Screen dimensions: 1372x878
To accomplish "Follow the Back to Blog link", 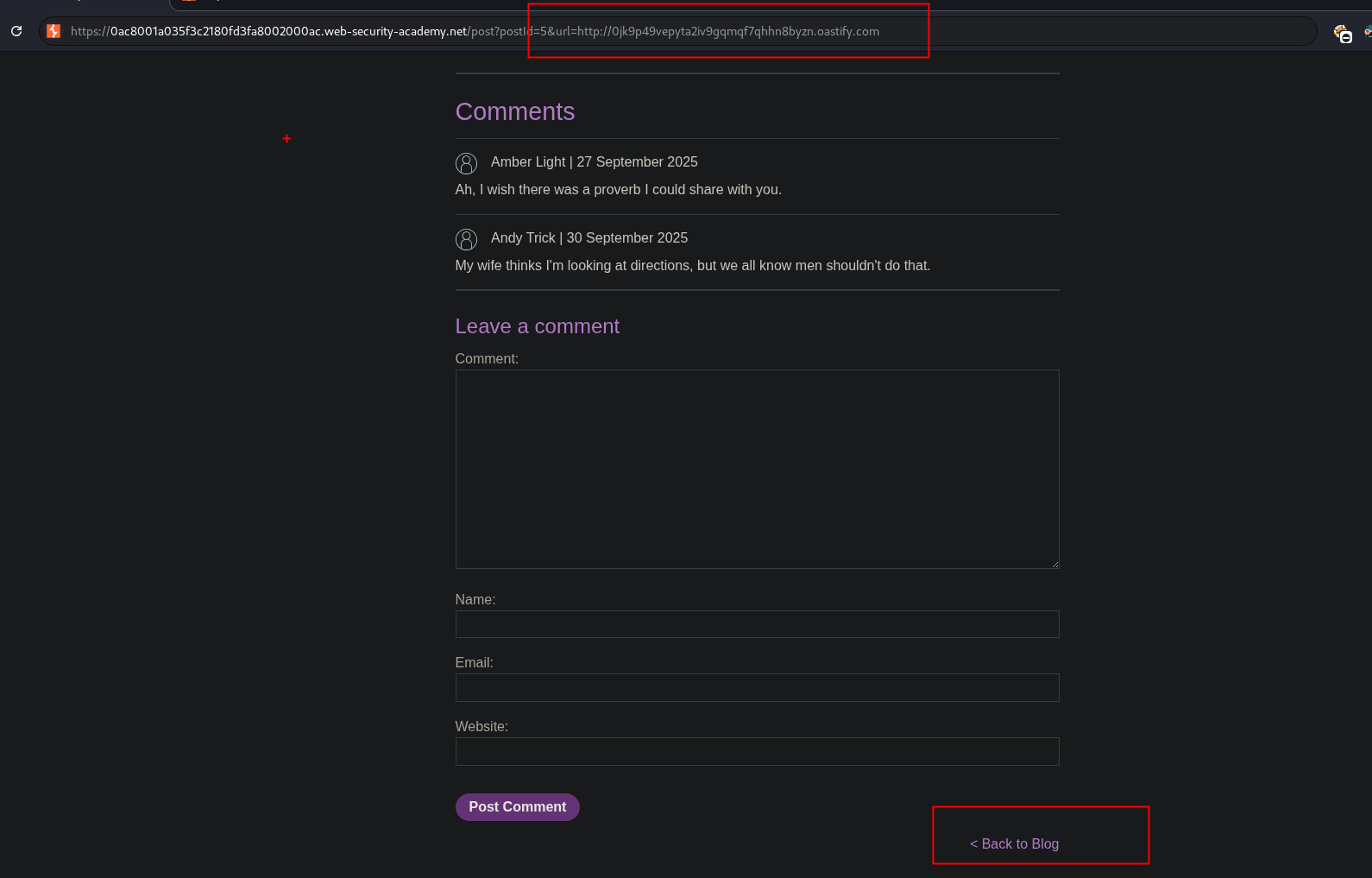I will pos(1014,843).
